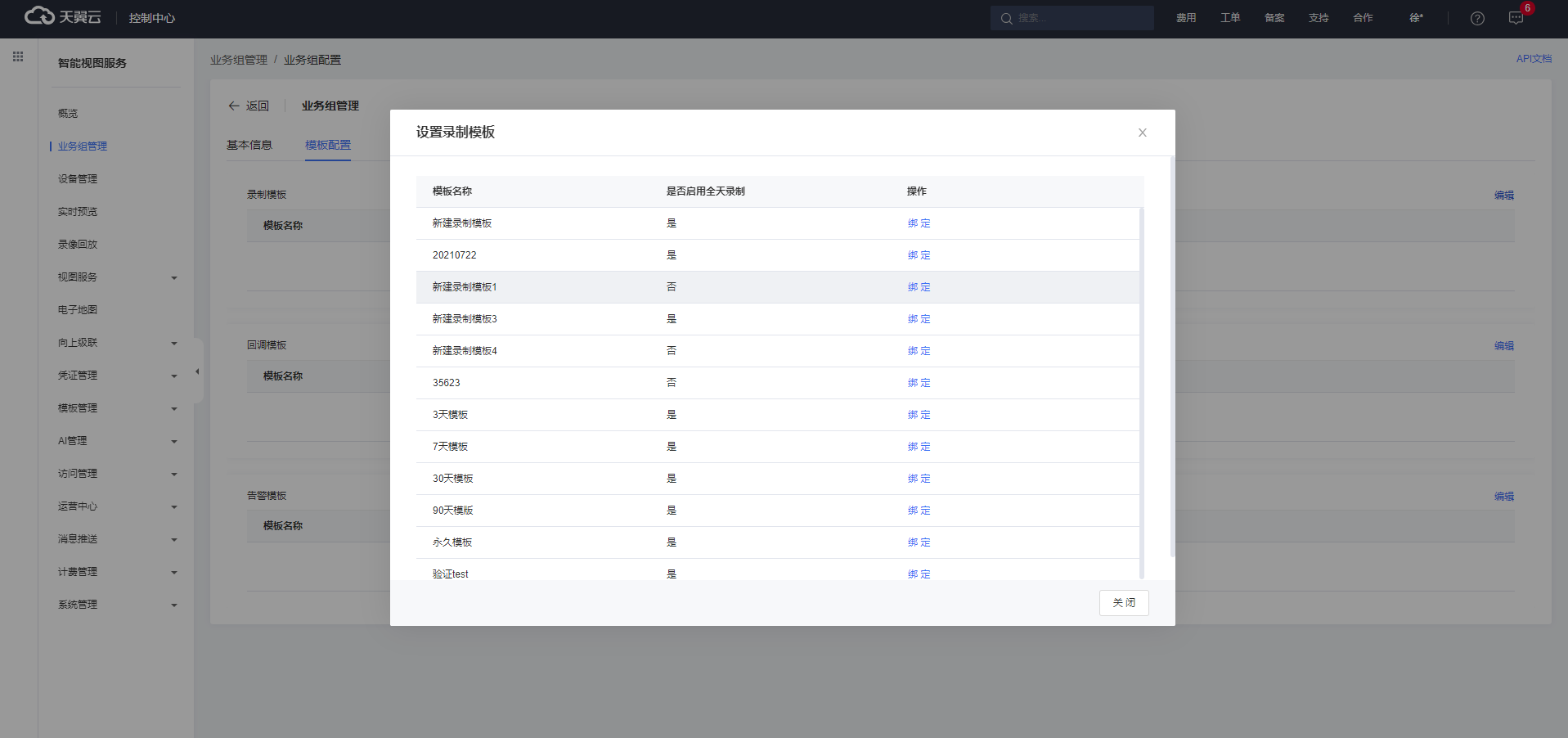The image size is (1568, 738).
Task: Focus the top search input field
Action: (x=1080, y=18)
